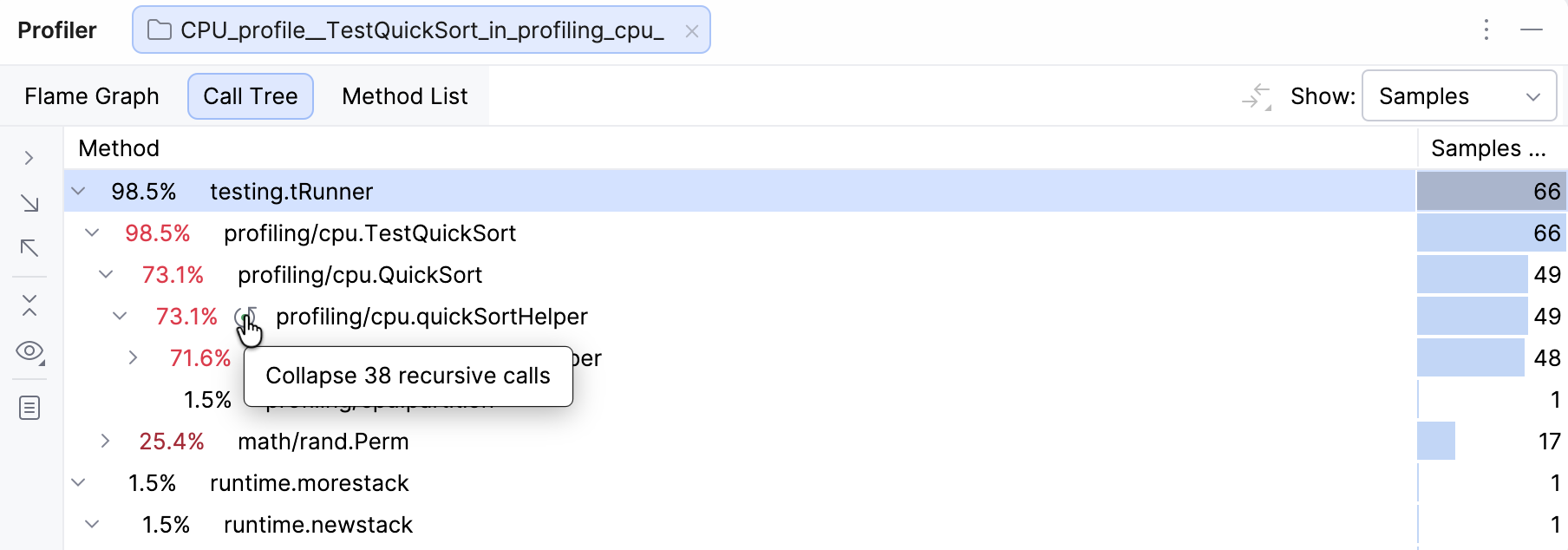Open the Method List view
This screenshot has height=550, width=1568.
tap(404, 95)
